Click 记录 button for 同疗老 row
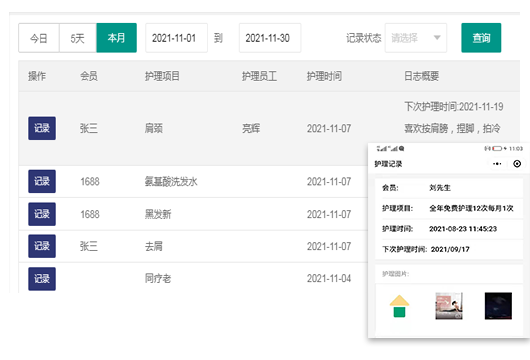The height and width of the screenshot is (360, 530). pos(42,279)
